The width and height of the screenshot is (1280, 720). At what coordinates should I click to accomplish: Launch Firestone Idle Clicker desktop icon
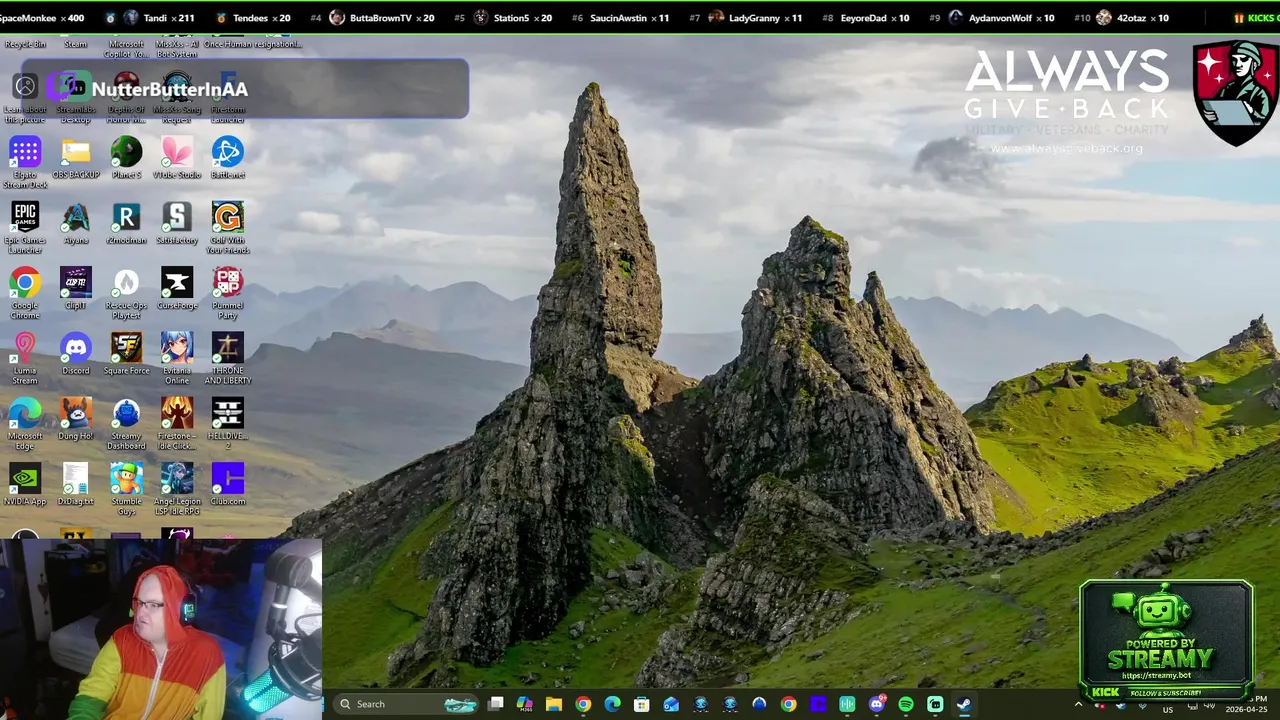(x=177, y=424)
